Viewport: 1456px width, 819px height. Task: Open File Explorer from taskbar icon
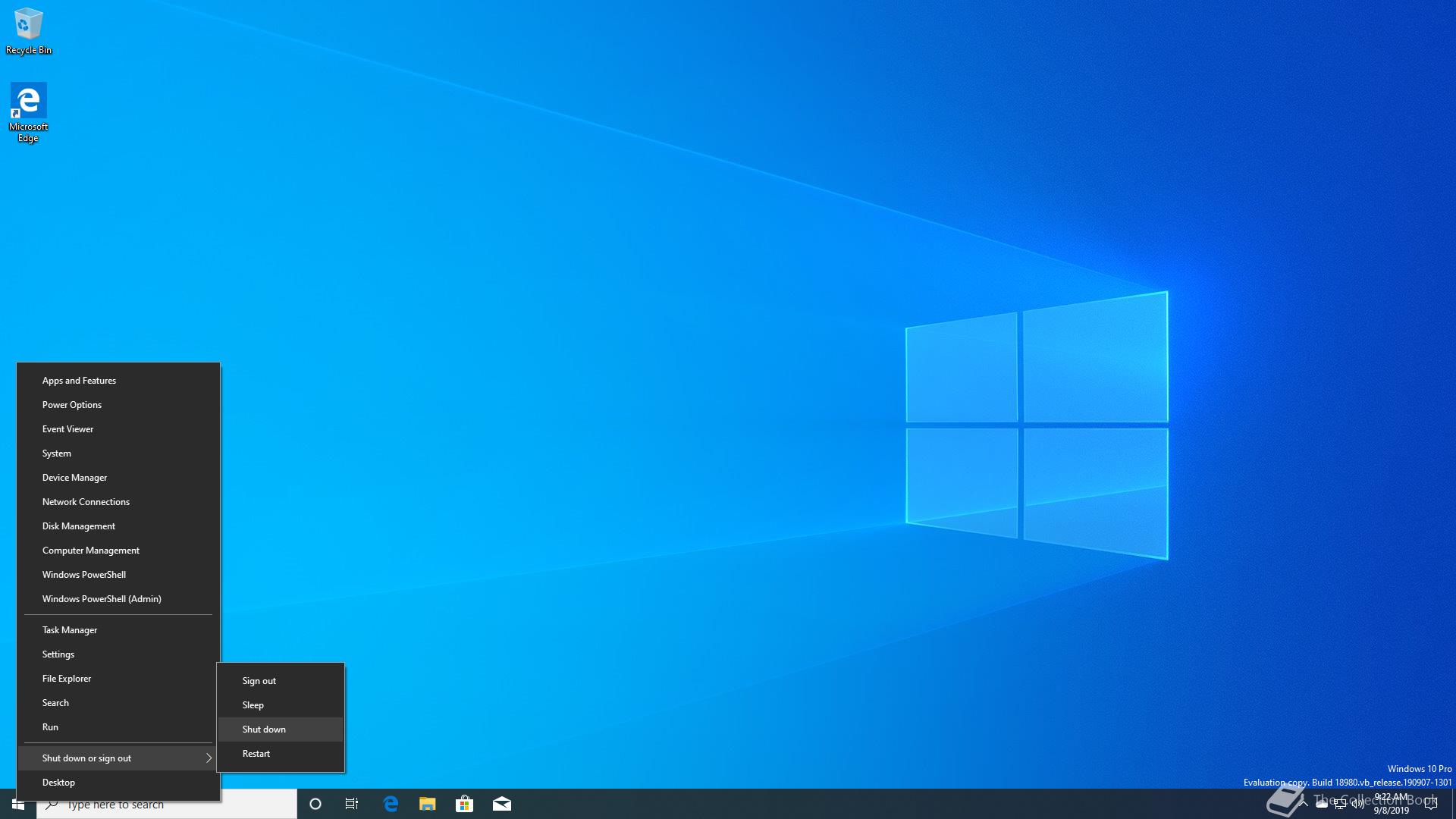tap(428, 804)
